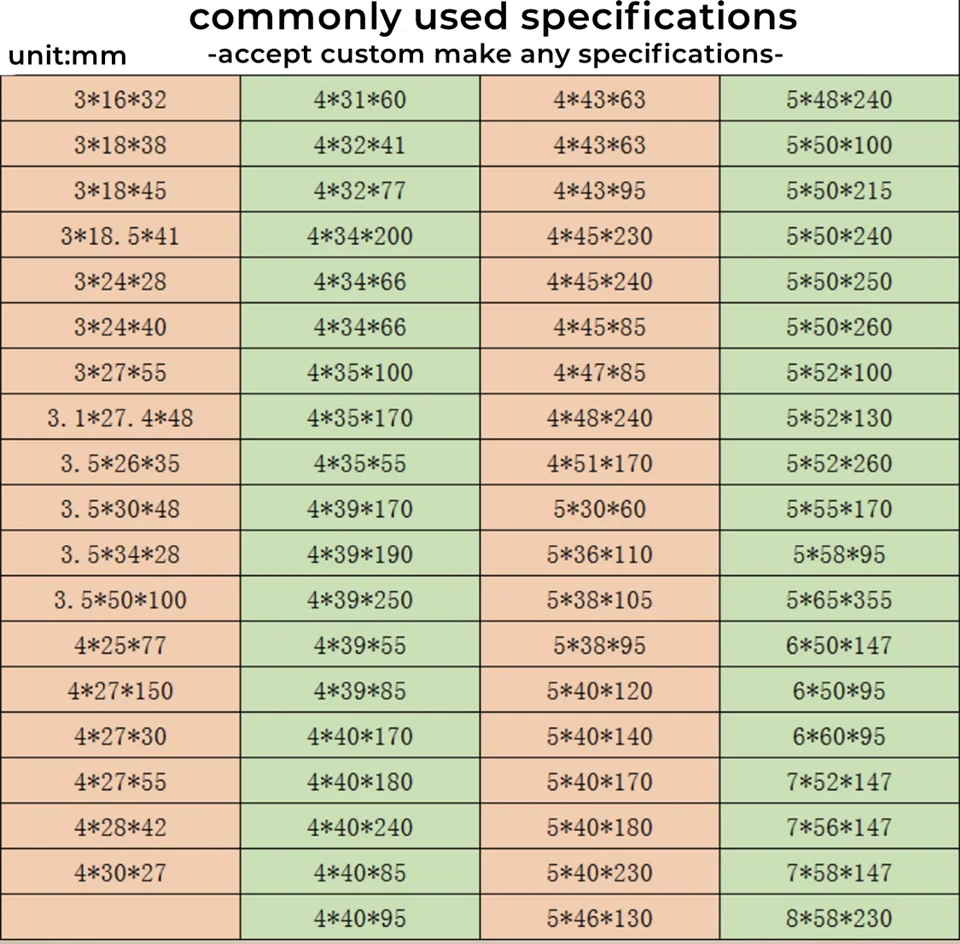Click the 4*27*150 specification cell

coord(120,691)
